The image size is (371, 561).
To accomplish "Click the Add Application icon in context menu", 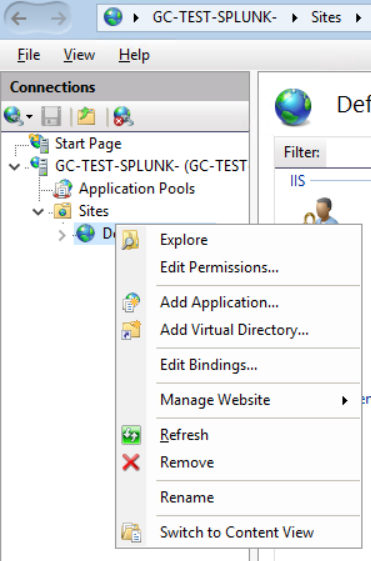I will click(131, 302).
